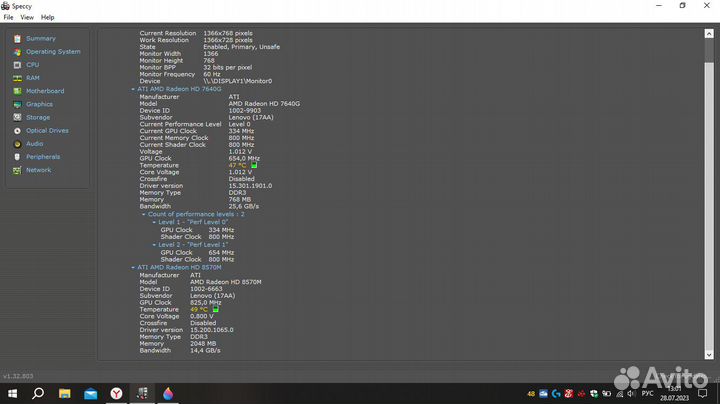Go to the Peripherals section
The width and height of the screenshot is (720, 404).
pos(43,157)
